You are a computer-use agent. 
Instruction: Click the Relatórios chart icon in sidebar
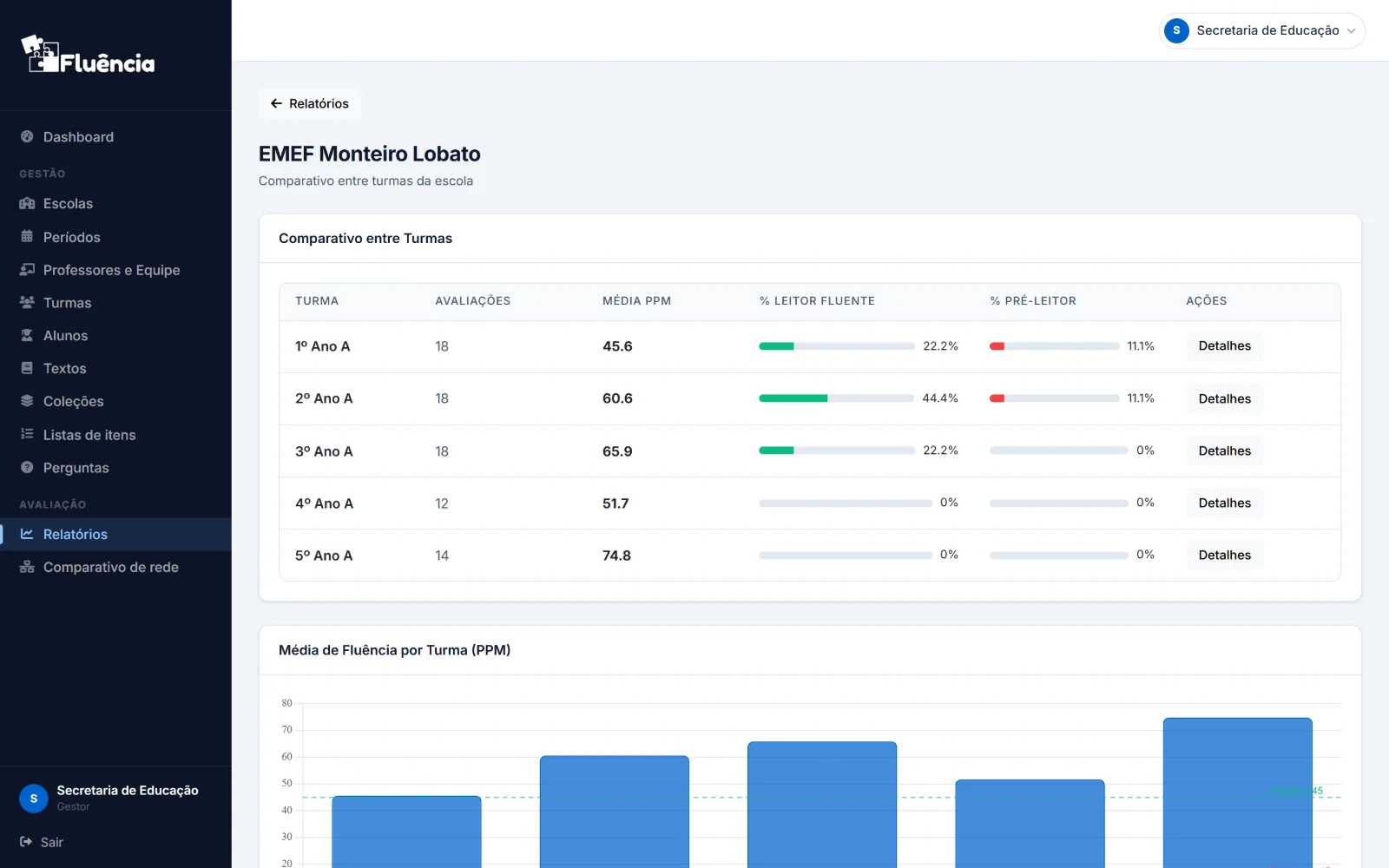(27, 534)
